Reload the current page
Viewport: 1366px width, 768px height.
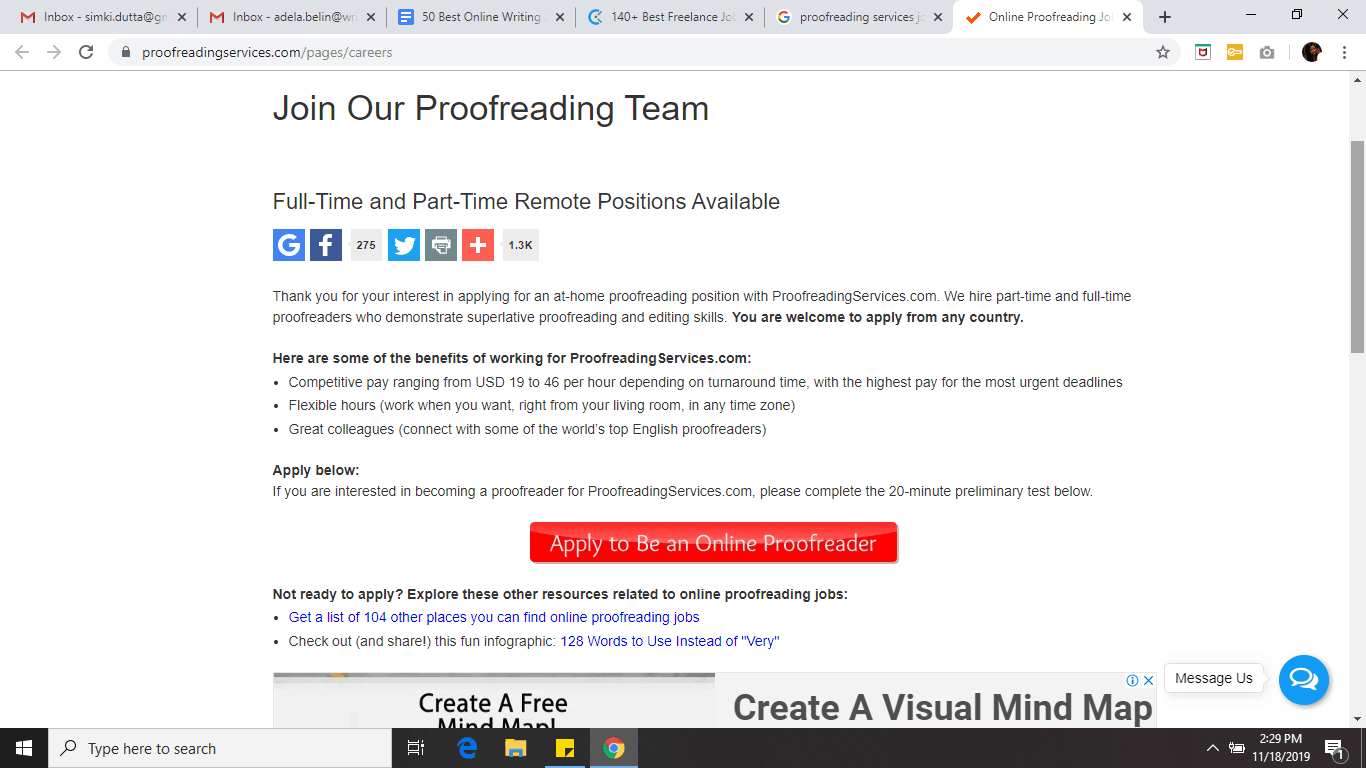[86, 52]
